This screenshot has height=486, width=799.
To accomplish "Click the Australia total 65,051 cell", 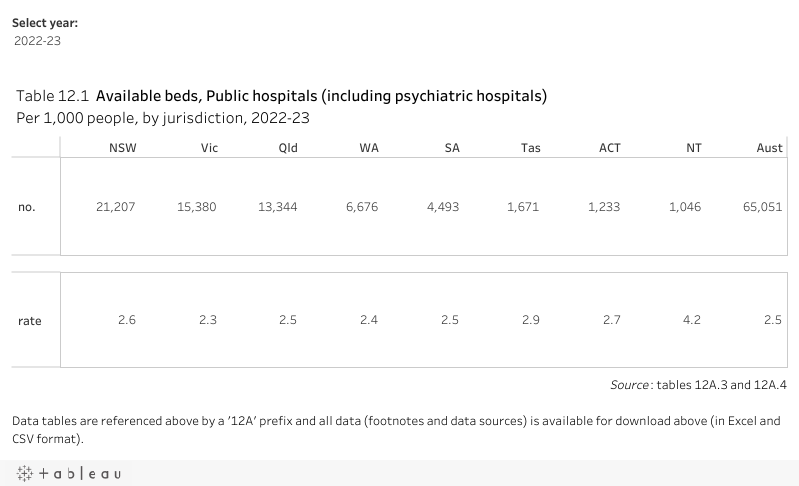I will 762,207.
